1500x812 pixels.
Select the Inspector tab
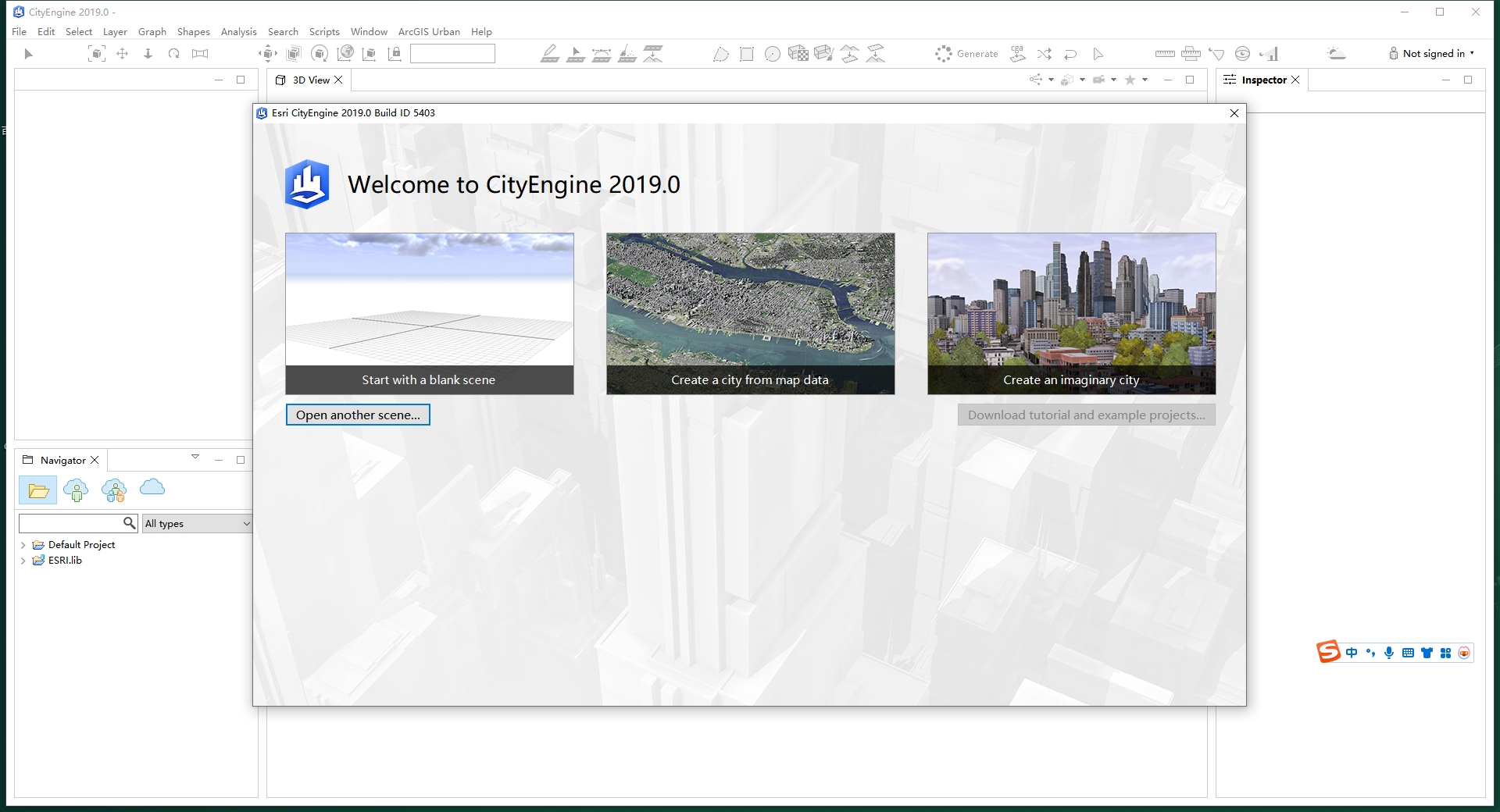[1262, 80]
